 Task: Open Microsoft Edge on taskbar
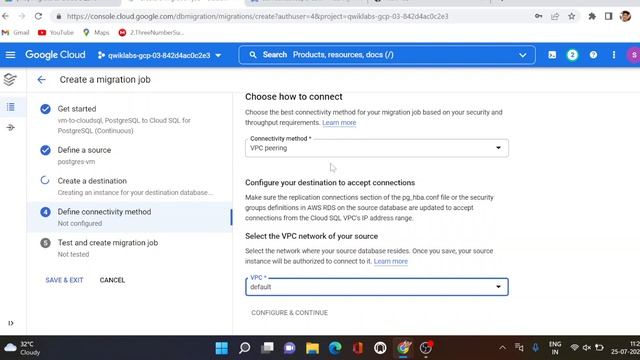335,348
